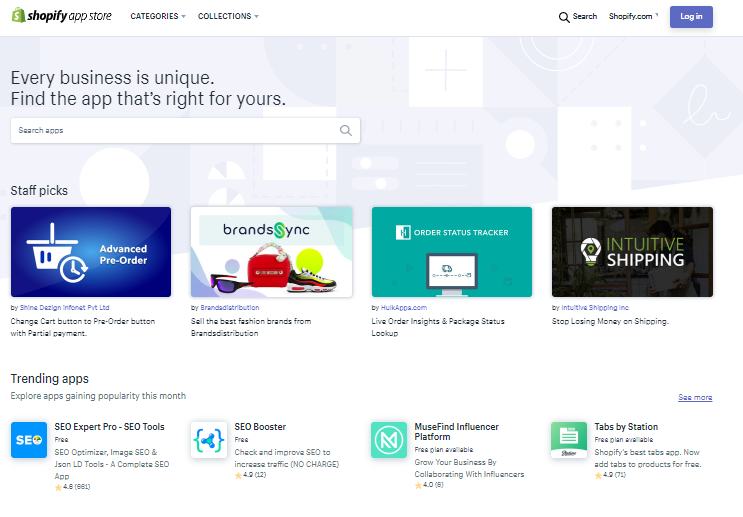Open the MuseFind Influencer Platform icon
The image size is (743, 517).
(x=389, y=440)
